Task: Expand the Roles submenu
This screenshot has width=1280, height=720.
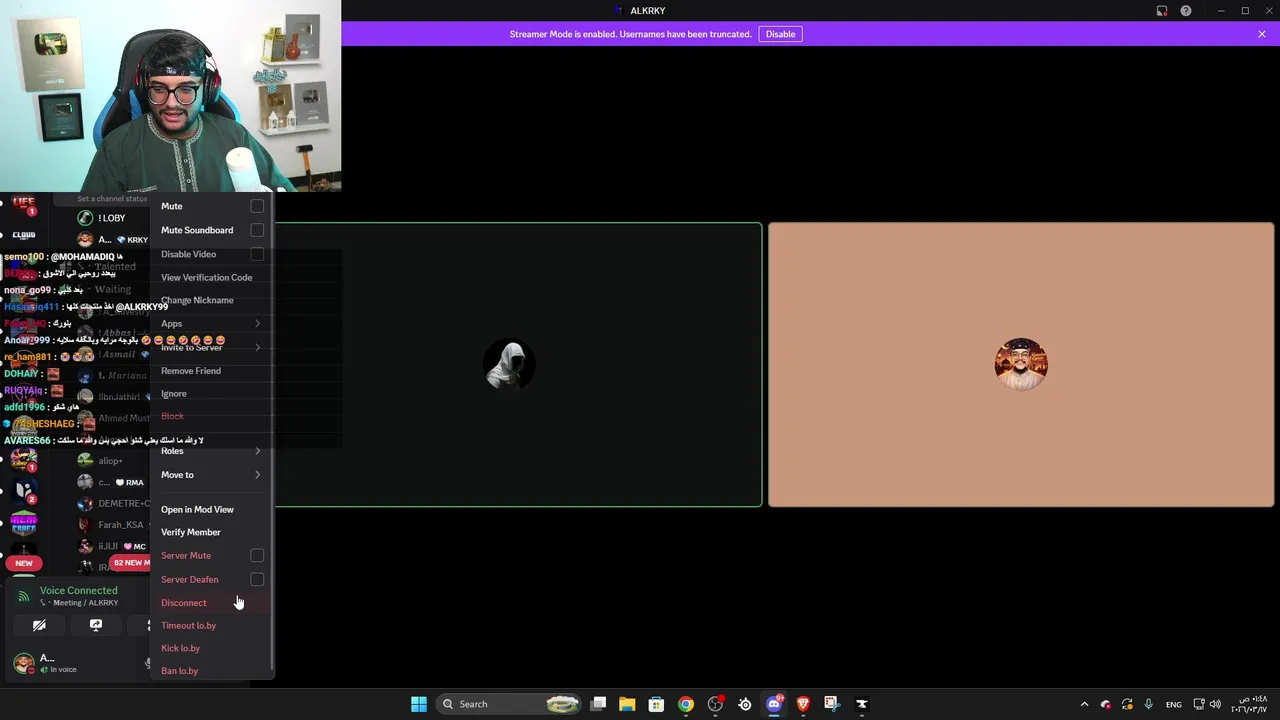Action: coord(211,451)
